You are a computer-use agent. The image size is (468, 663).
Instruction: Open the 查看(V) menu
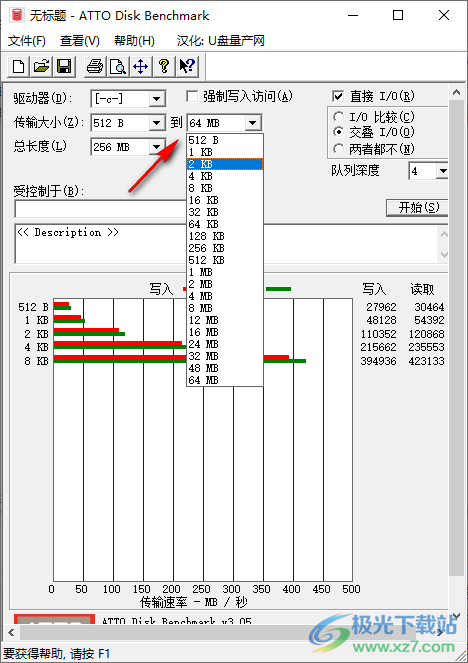tap(80, 41)
